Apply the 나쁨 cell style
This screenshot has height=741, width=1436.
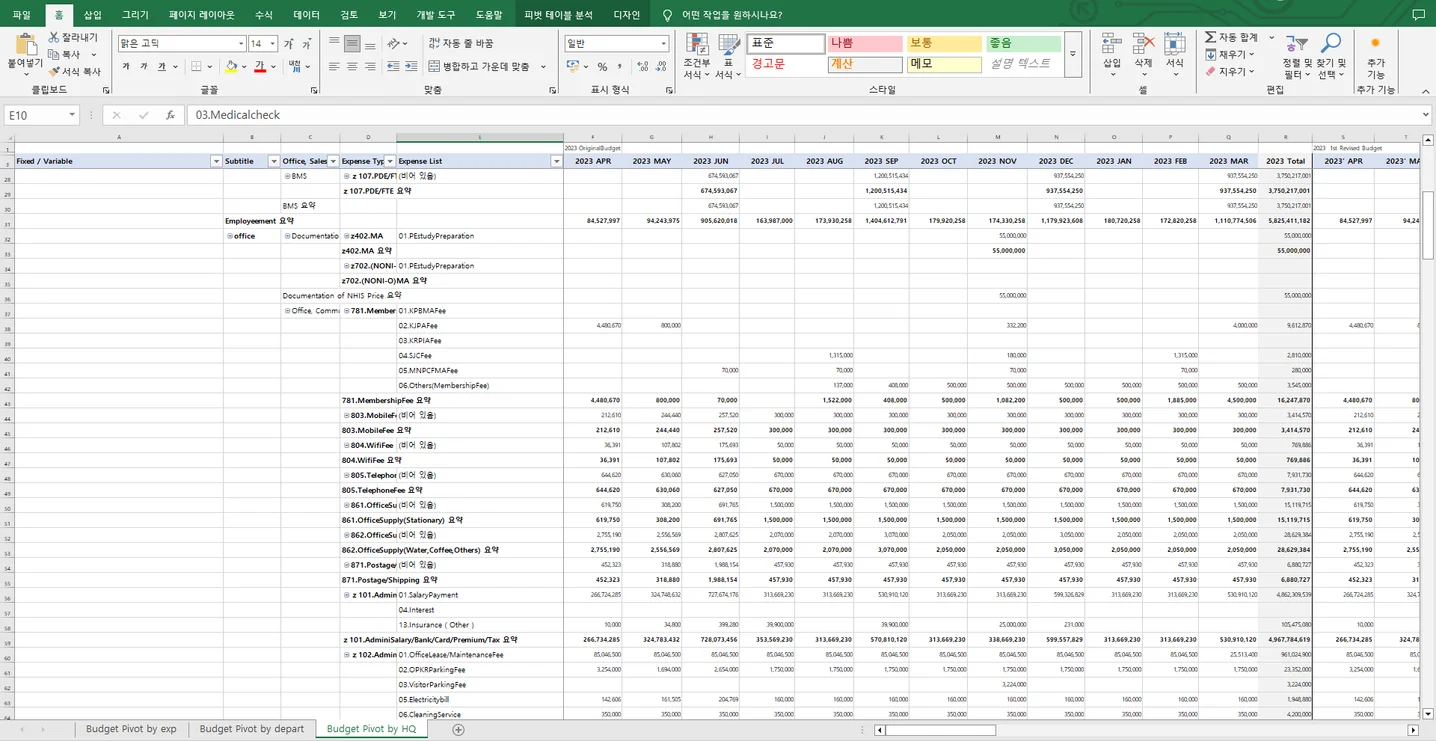click(x=864, y=44)
